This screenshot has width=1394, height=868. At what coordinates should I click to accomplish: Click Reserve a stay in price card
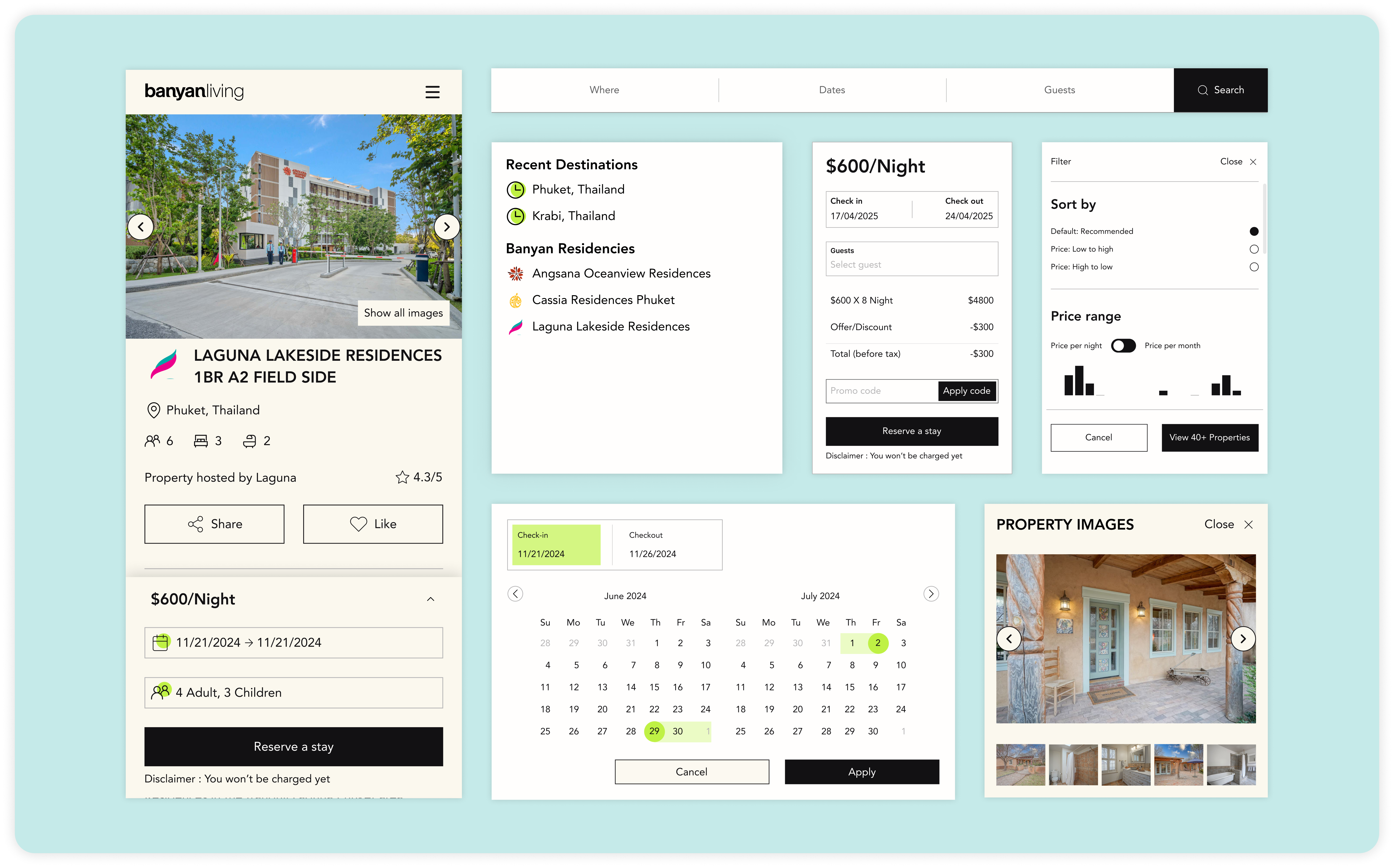pyautogui.click(x=912, y=431)
